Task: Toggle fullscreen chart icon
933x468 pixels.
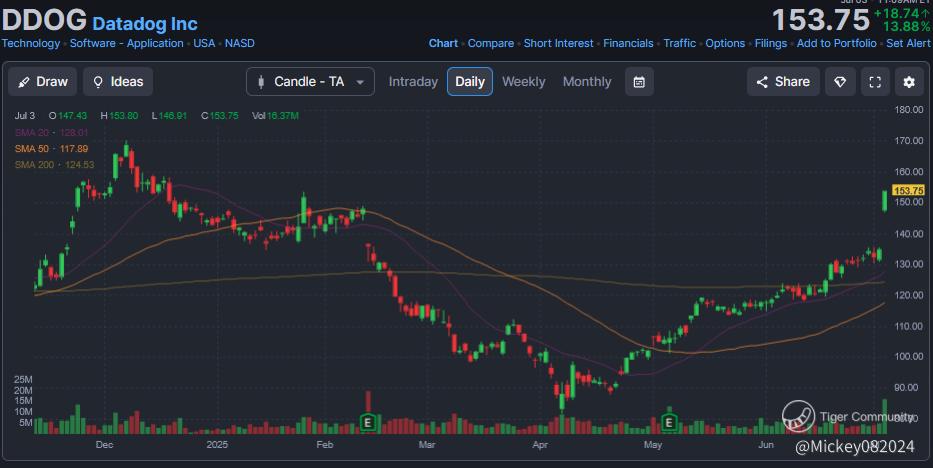Action: click(875, 81)
